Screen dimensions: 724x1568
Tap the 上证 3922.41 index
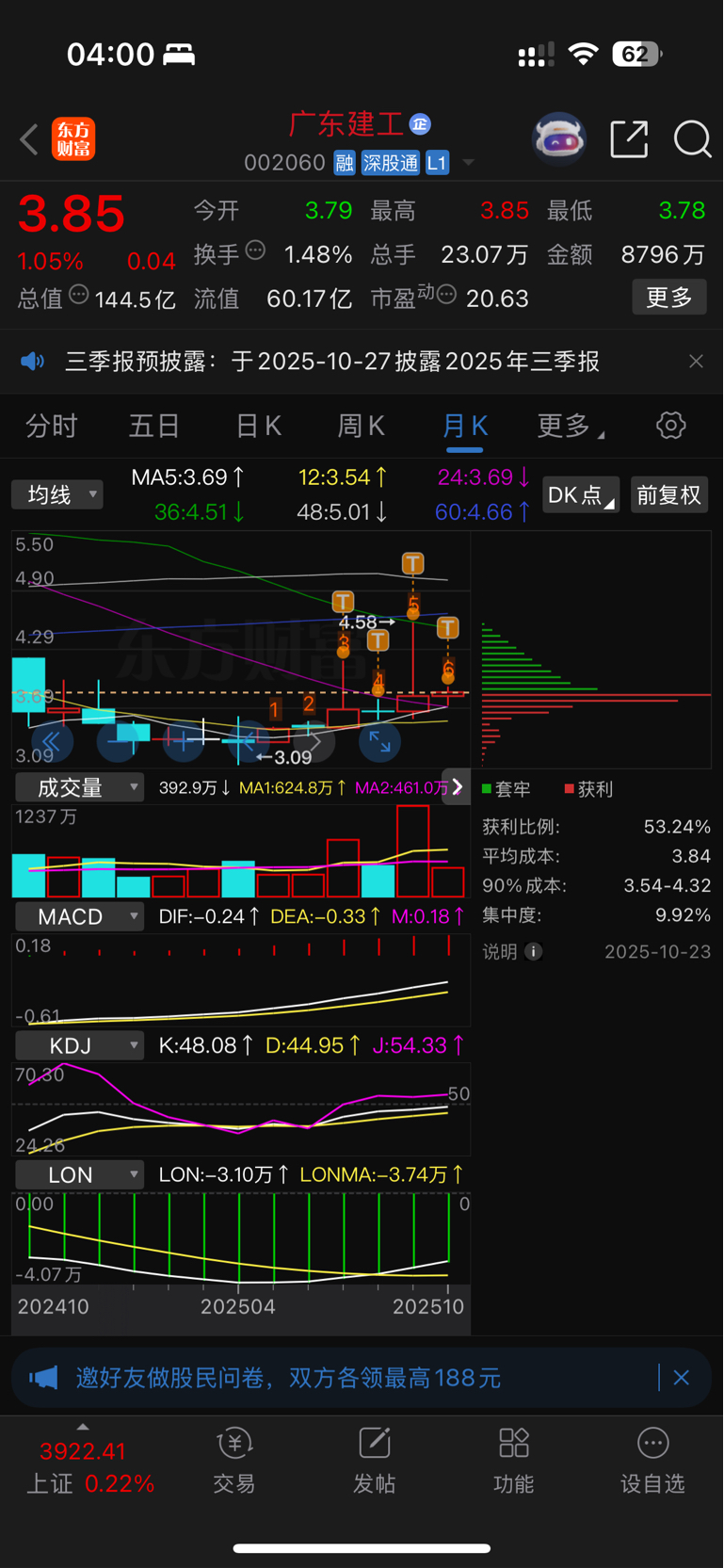point(89,1467)
